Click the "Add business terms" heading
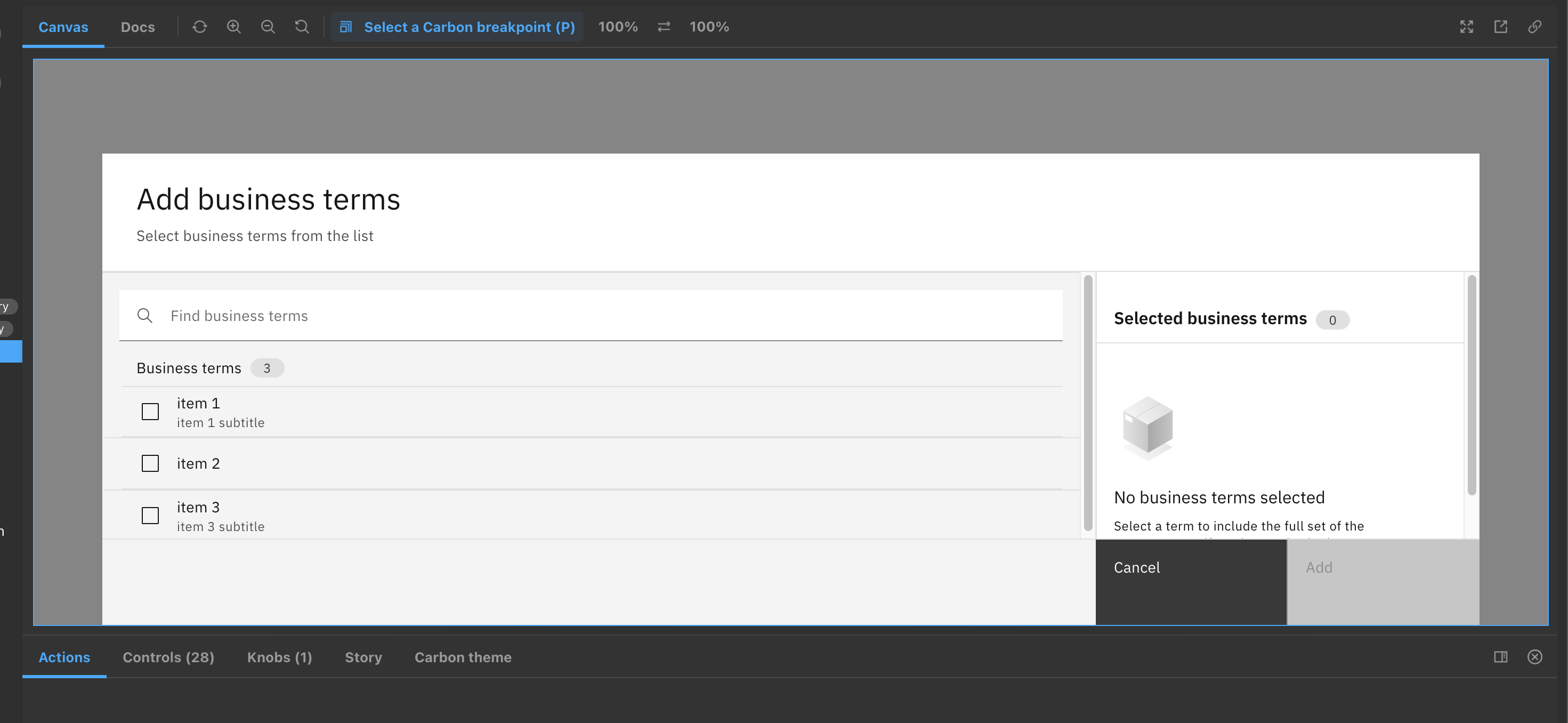This screenshot has width=1568, height=723. point(269,199)
